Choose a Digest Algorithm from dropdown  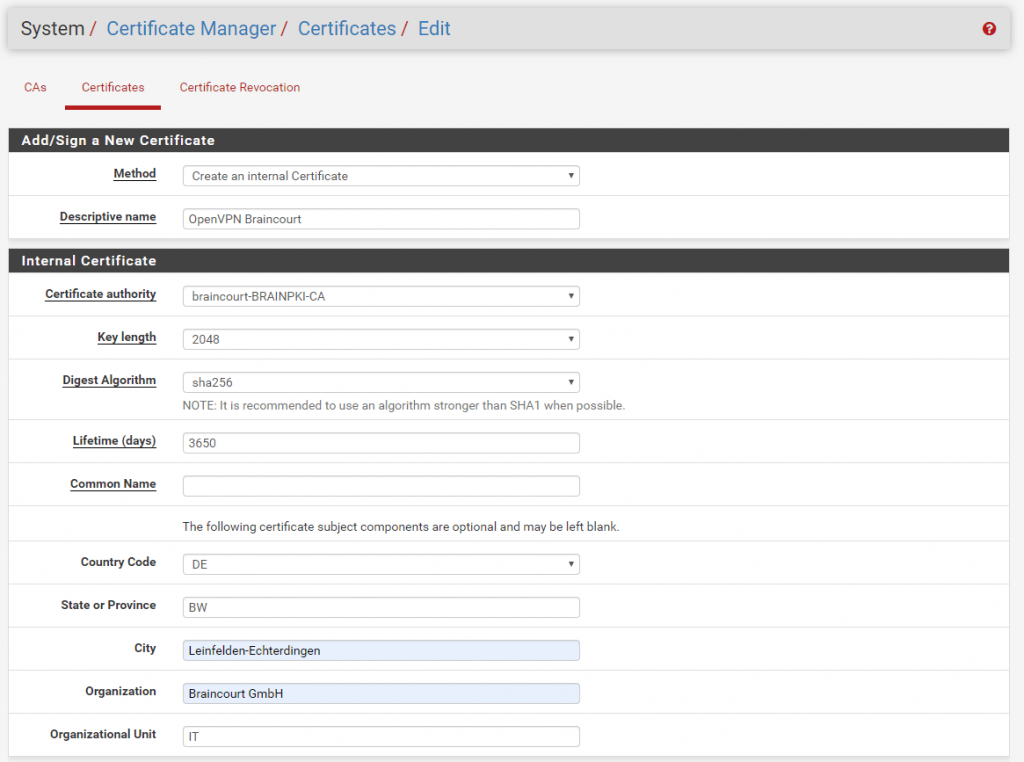(381, 383)
